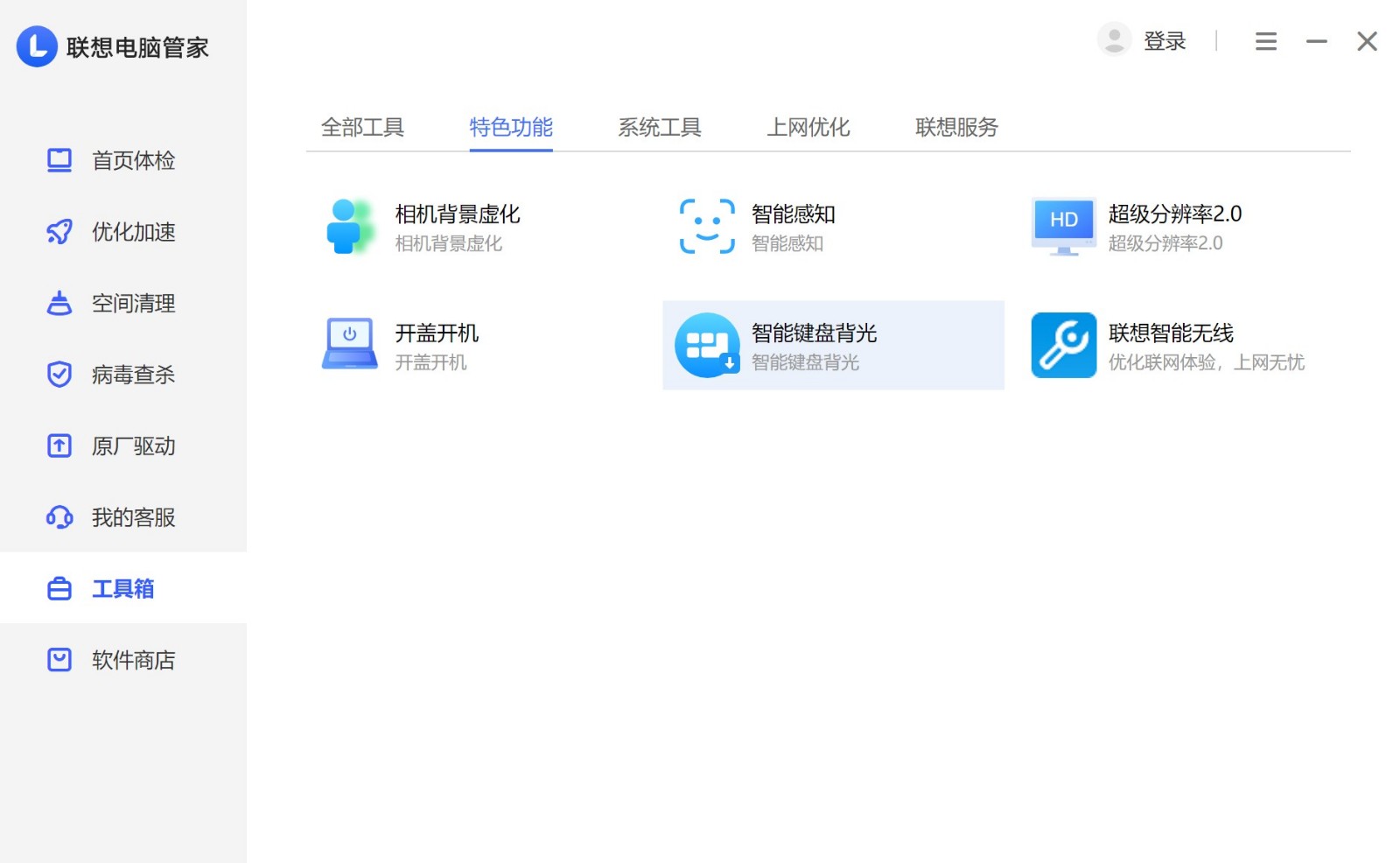Go to 软件商店 in the sidebar
Image resolution: width=1400 pixels, height=863 pixels.
coord(123,660)
